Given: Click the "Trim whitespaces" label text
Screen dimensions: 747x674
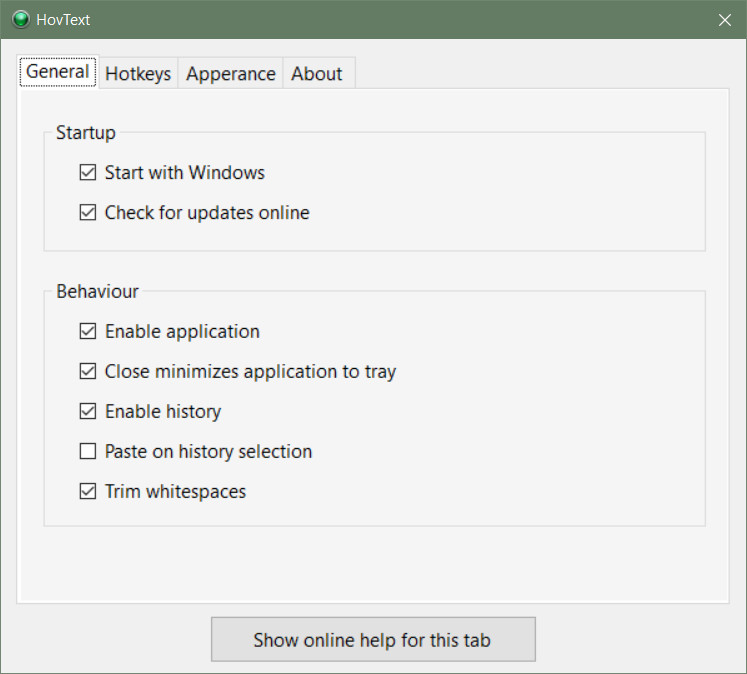Looking at the screenshot, I should click(x=175, y=492).
